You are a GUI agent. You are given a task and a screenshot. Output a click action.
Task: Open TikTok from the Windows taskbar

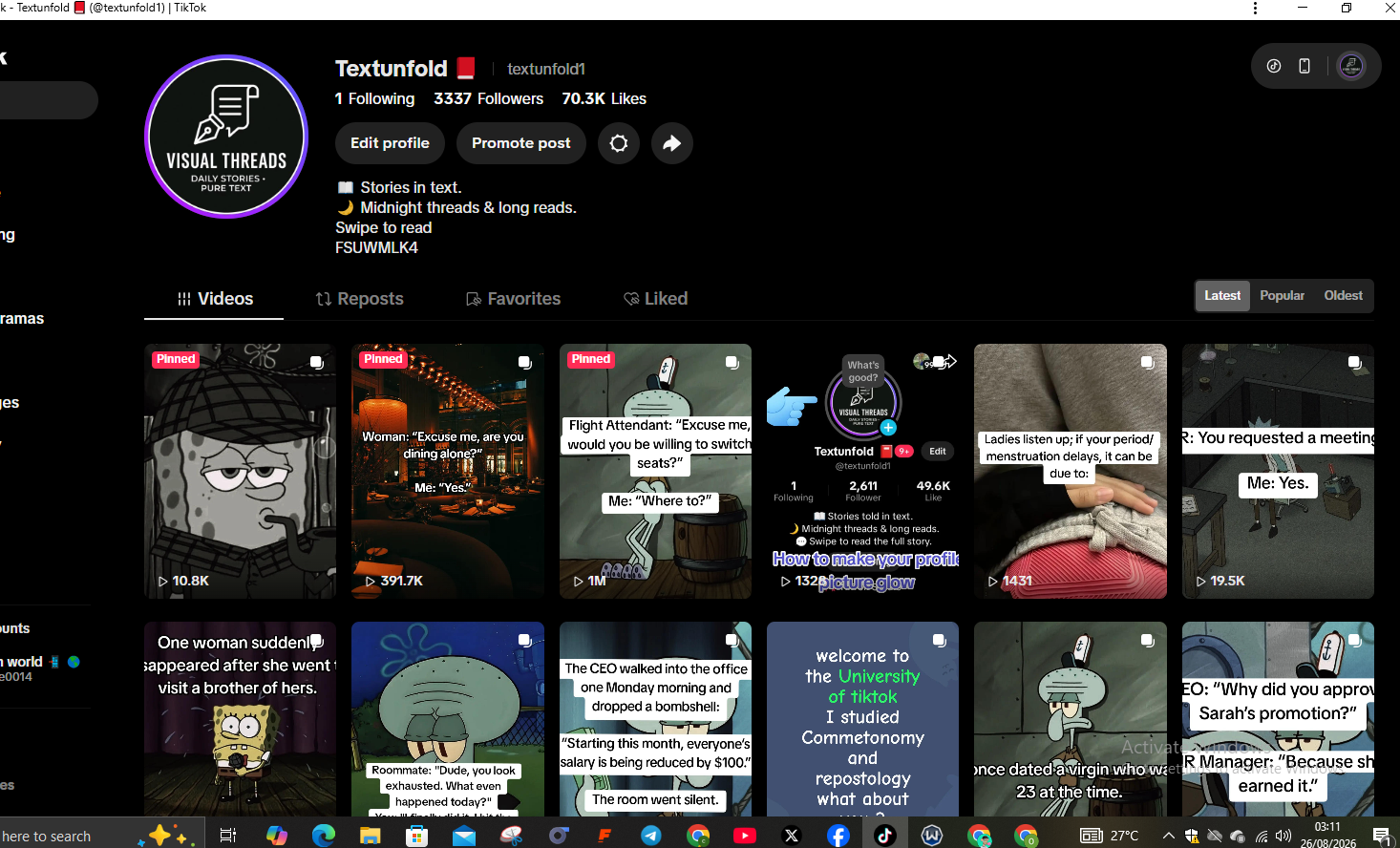click(884, 836)
